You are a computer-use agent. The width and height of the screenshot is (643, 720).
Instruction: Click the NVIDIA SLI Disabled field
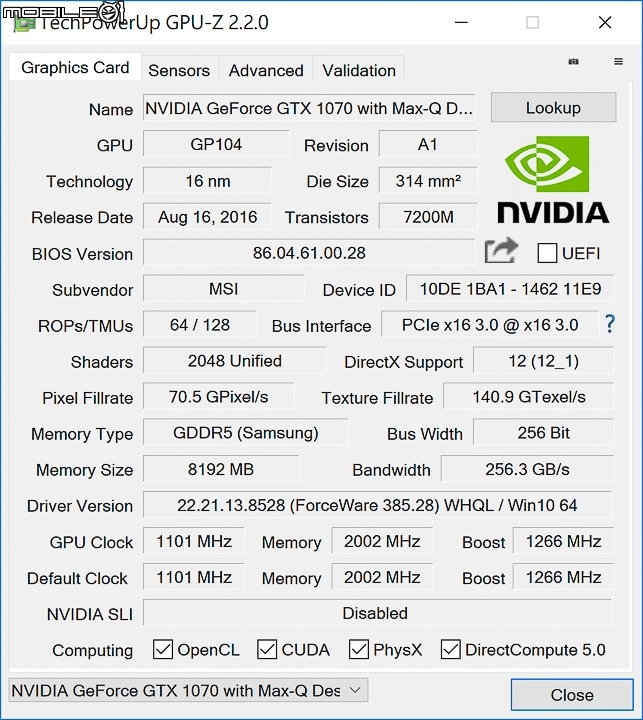[378, 613]
